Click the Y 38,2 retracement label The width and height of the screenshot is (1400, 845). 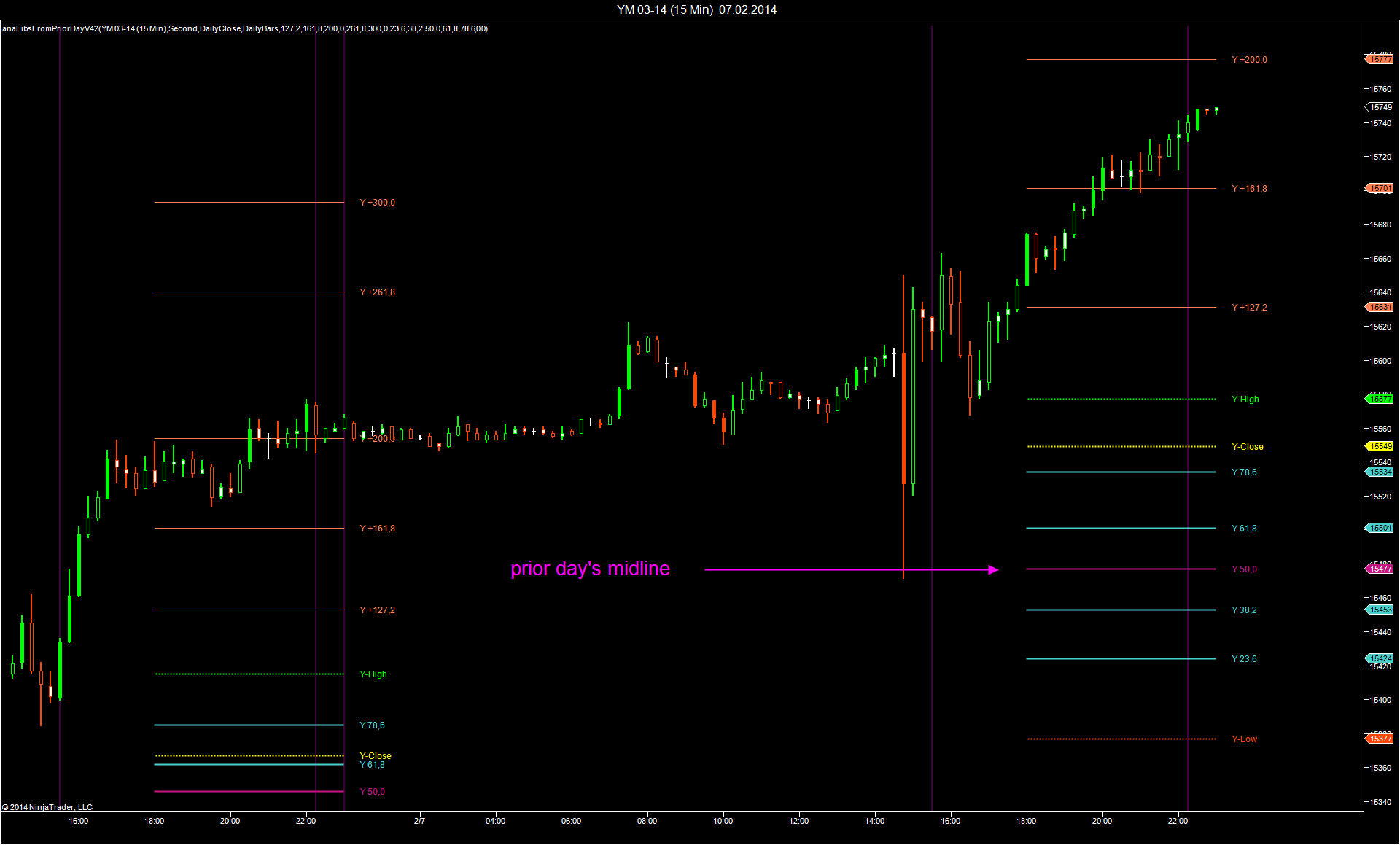pyautogui.click(x=1244, y=610)
